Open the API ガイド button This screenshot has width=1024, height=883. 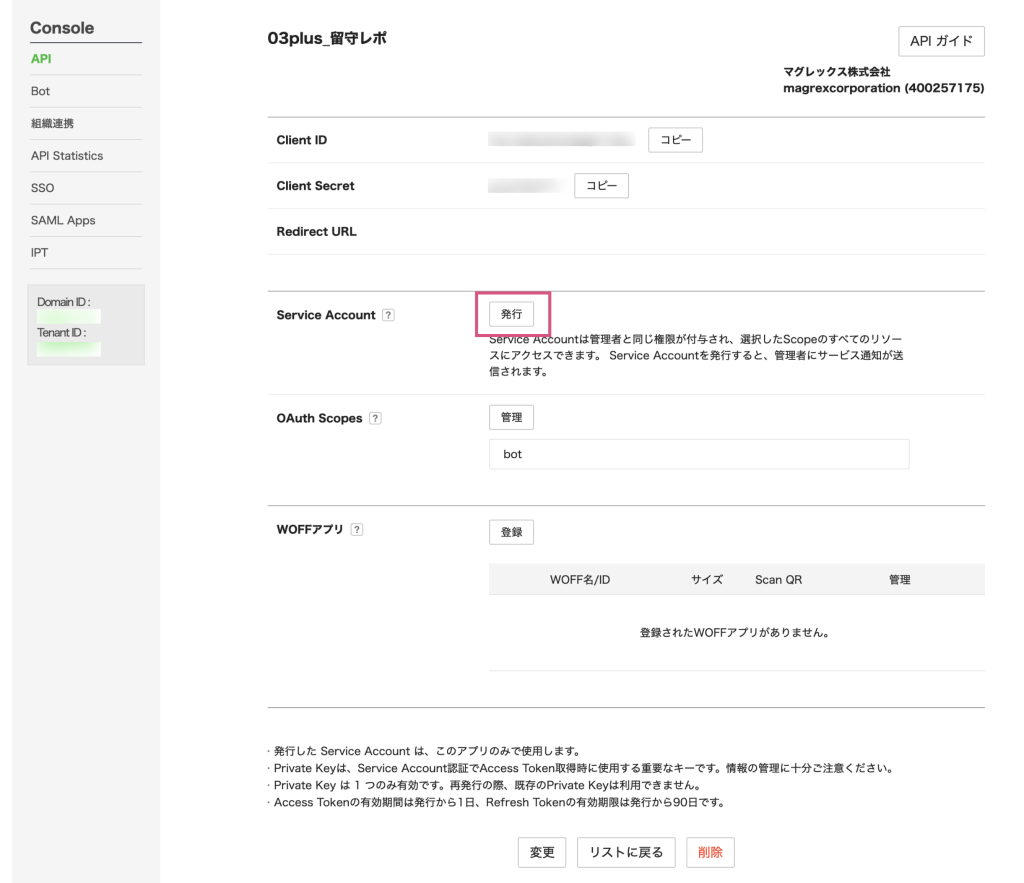(x=941, y=42)
